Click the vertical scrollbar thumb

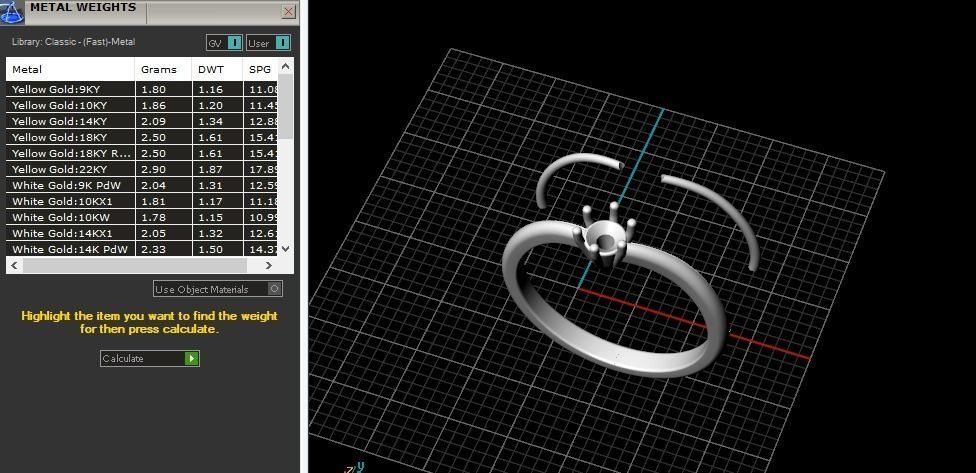pyautogui.click(x=286, y=106)
